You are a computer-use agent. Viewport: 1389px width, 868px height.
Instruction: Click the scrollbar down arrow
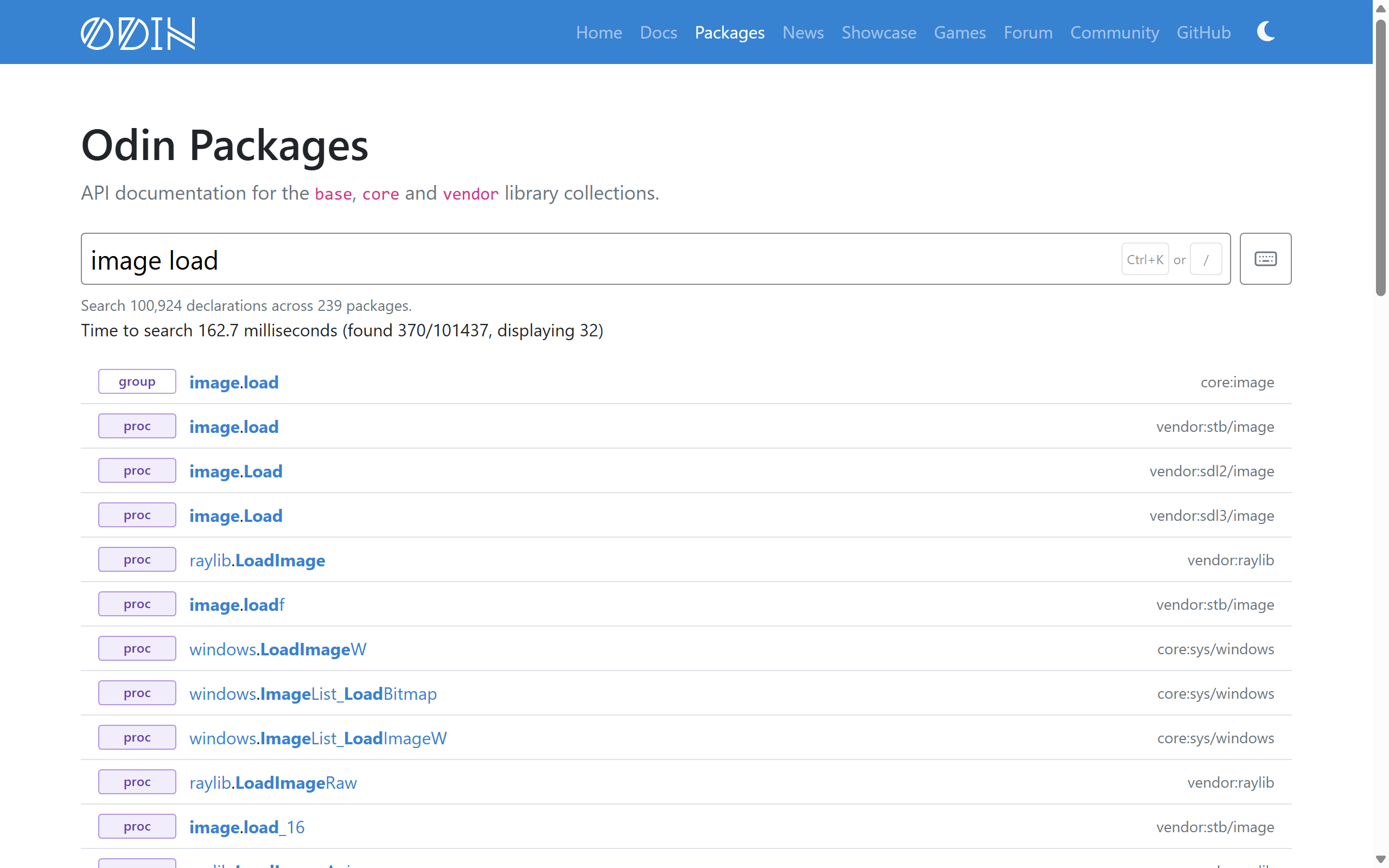click(1380, 859)
